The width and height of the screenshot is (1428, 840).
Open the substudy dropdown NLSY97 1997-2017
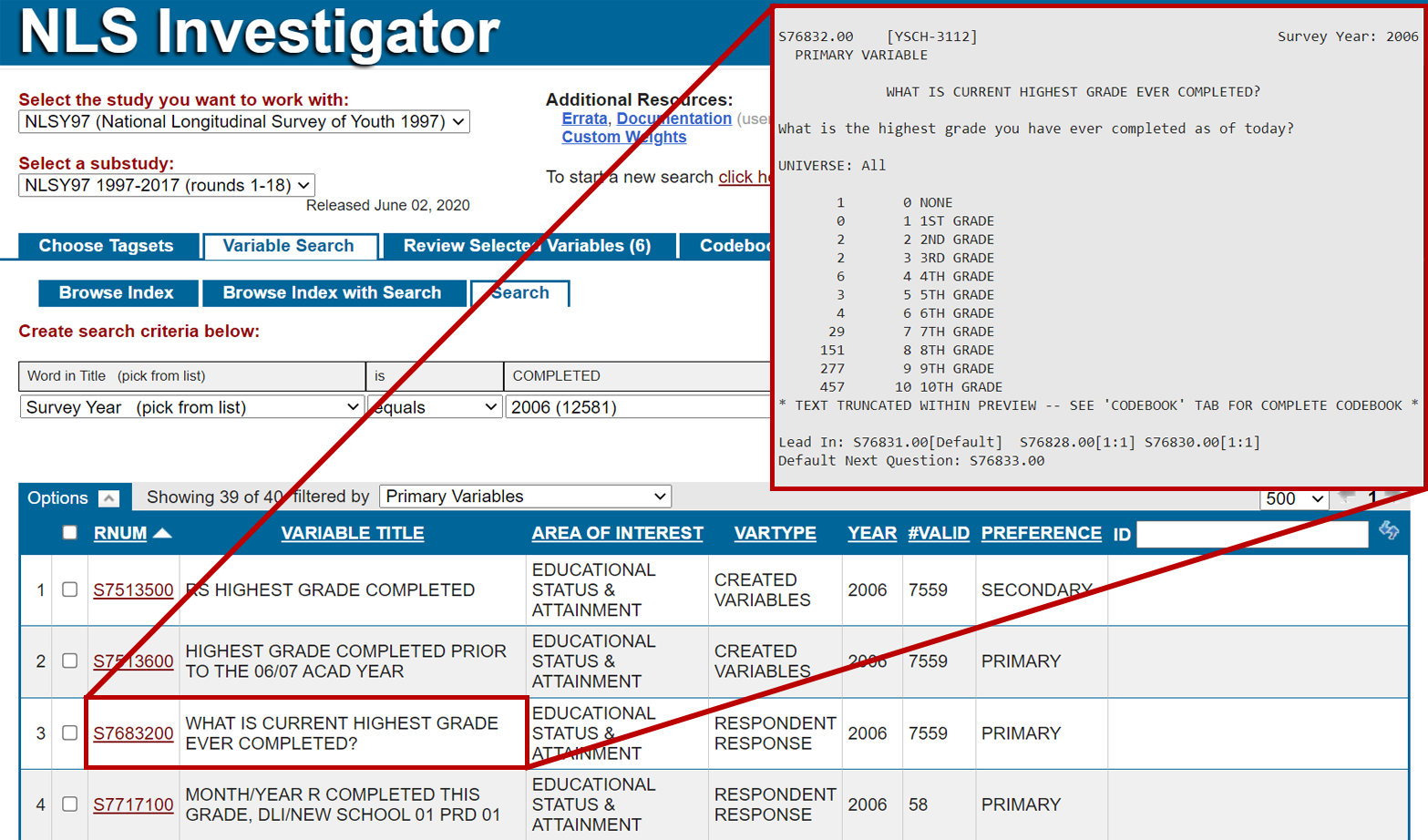(167, 185)
